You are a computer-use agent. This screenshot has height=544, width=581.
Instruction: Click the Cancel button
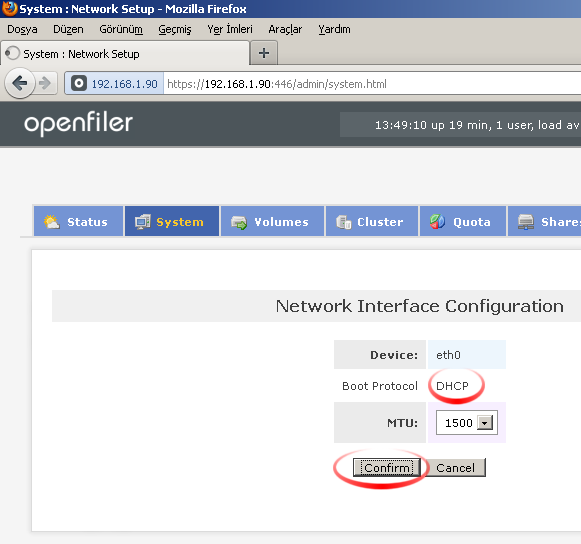455,468
